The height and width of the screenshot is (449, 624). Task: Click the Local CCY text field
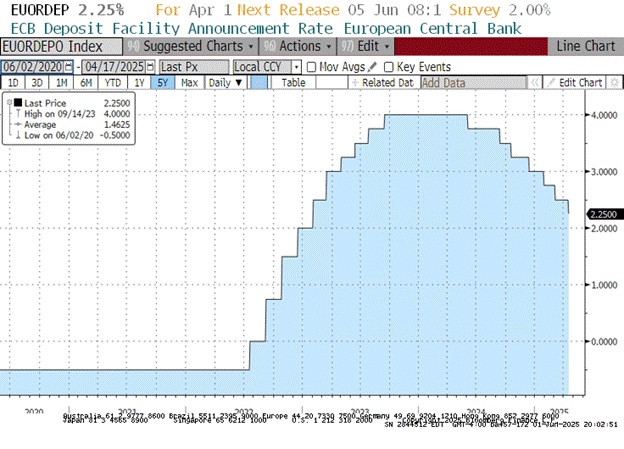263,67
